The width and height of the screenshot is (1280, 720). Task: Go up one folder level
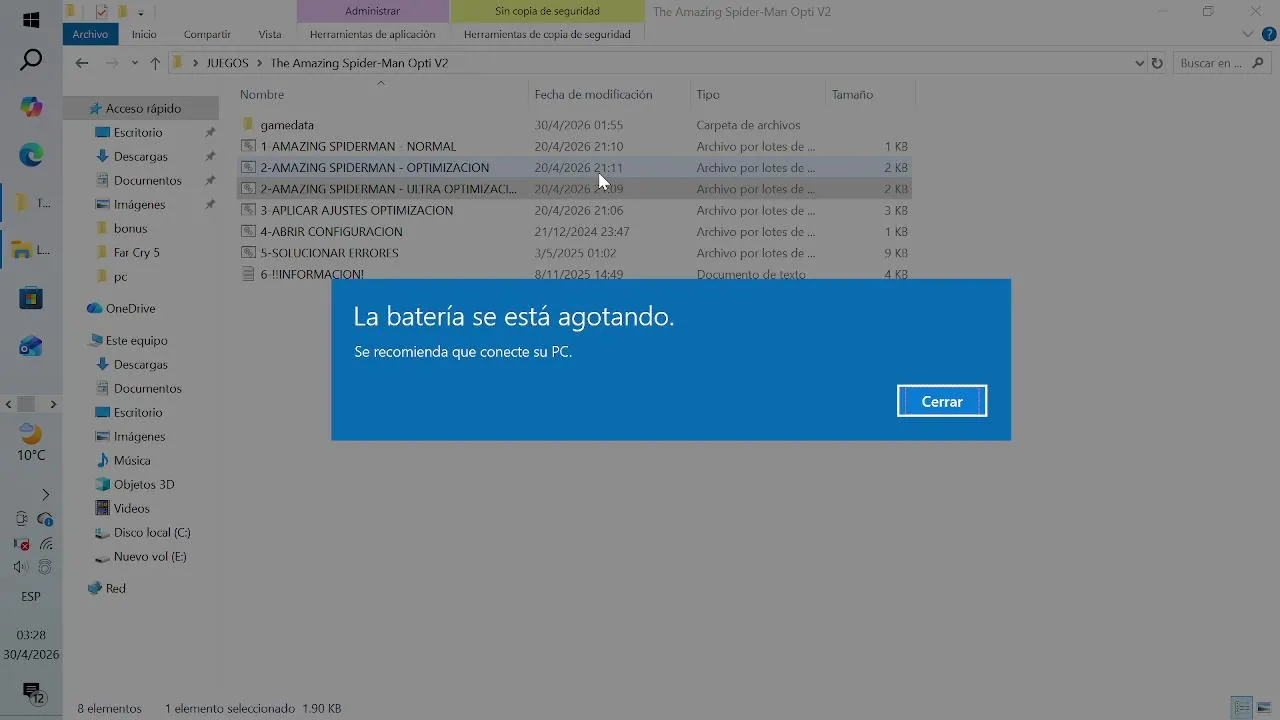pos(155,63)
